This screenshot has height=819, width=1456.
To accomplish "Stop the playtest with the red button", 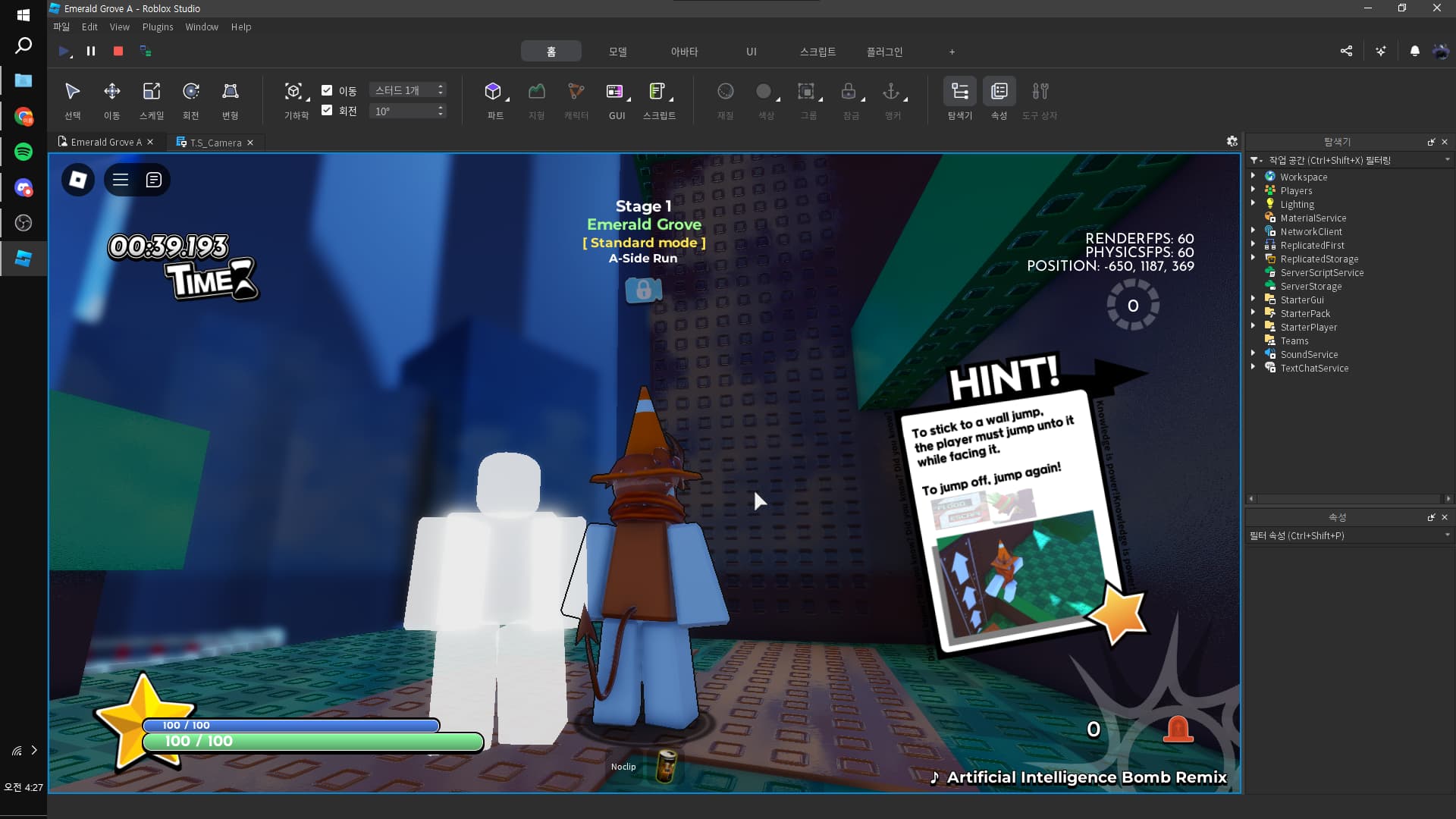I will (x=118, y=52).
